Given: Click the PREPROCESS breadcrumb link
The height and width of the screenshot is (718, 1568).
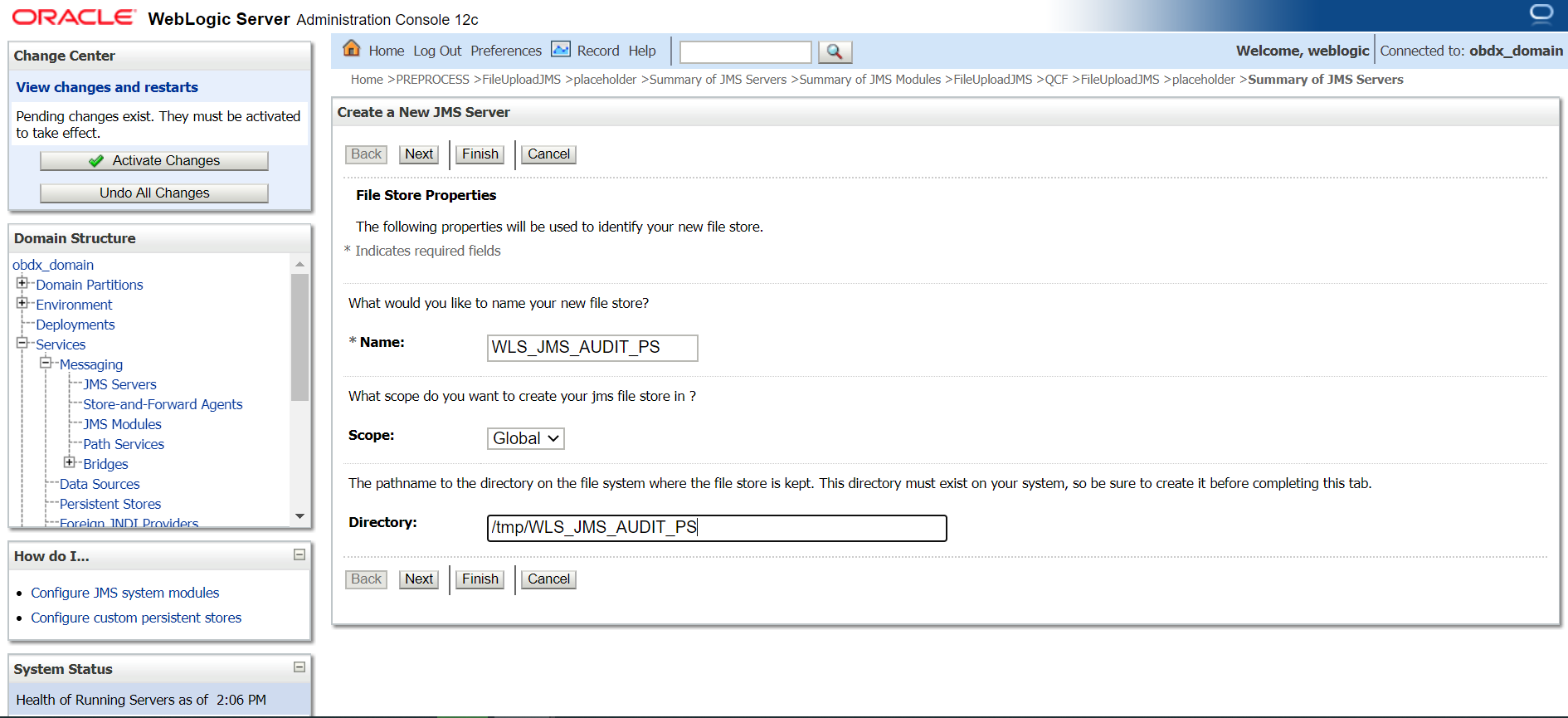Looking at the screenshot, I should (433, 80).
